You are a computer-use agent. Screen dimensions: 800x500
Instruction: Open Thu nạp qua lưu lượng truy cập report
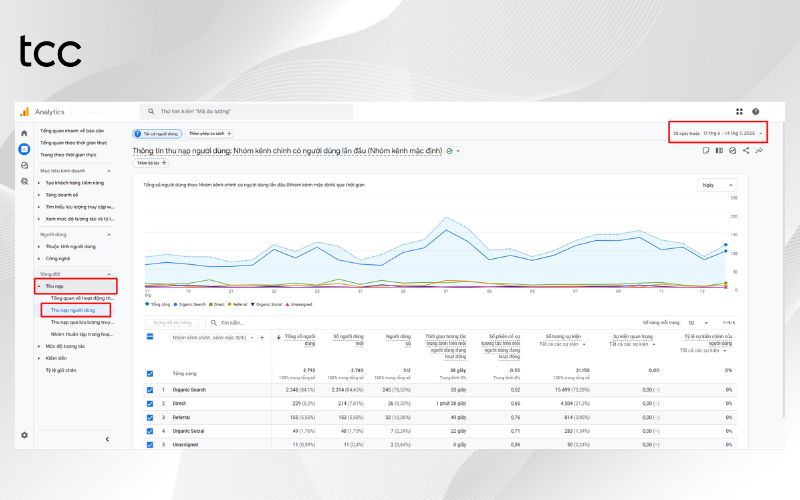click(82, 322)
